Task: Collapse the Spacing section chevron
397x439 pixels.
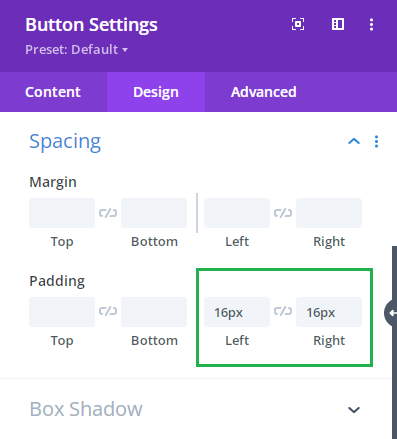Action: [x=354, y=142]
